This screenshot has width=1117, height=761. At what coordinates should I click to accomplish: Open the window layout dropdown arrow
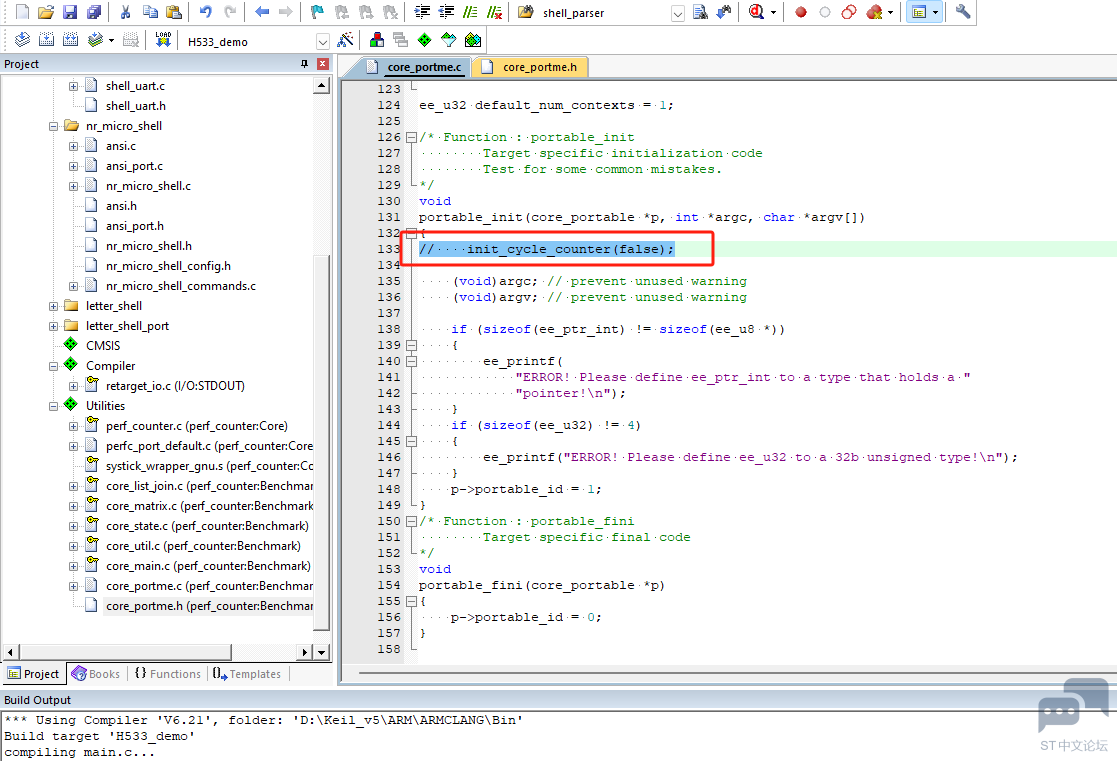[935, 12]
